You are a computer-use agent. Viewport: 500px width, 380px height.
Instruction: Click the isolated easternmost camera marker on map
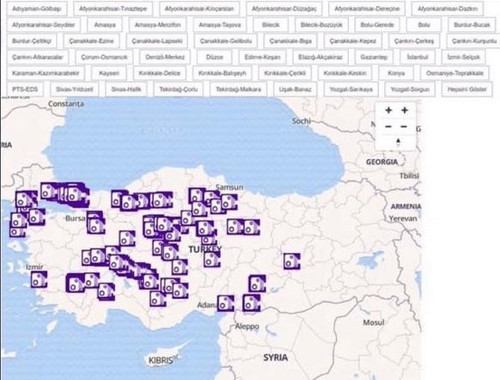(x=292, y=261)
